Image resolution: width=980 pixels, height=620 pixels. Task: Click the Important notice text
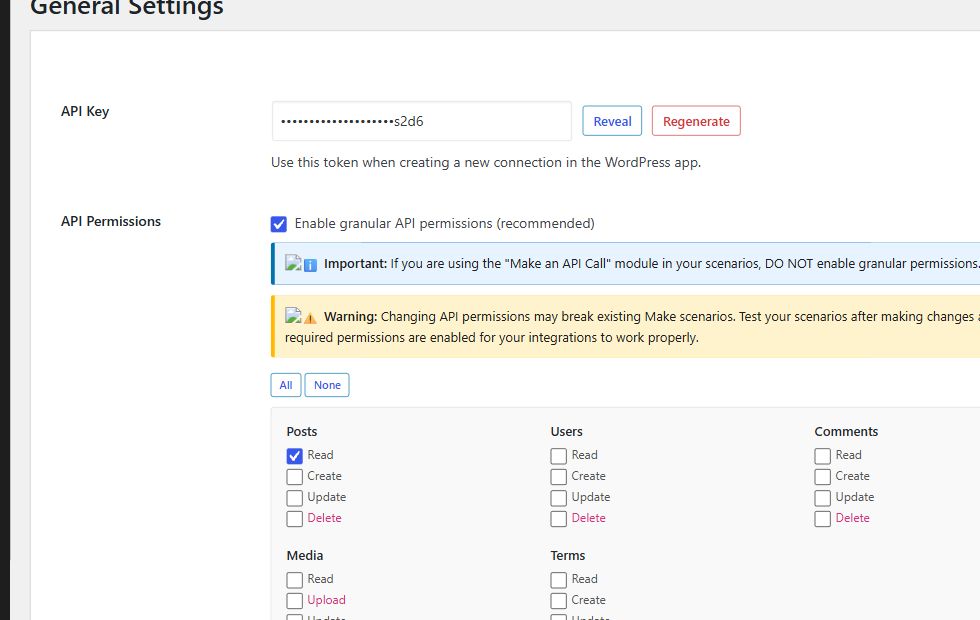[x=651, y=264]
